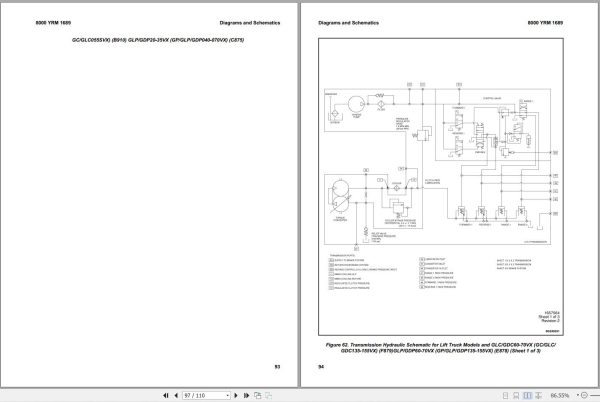600x402 pixels.
Task: Select continuous facing page layout
Action: (538, 395)
